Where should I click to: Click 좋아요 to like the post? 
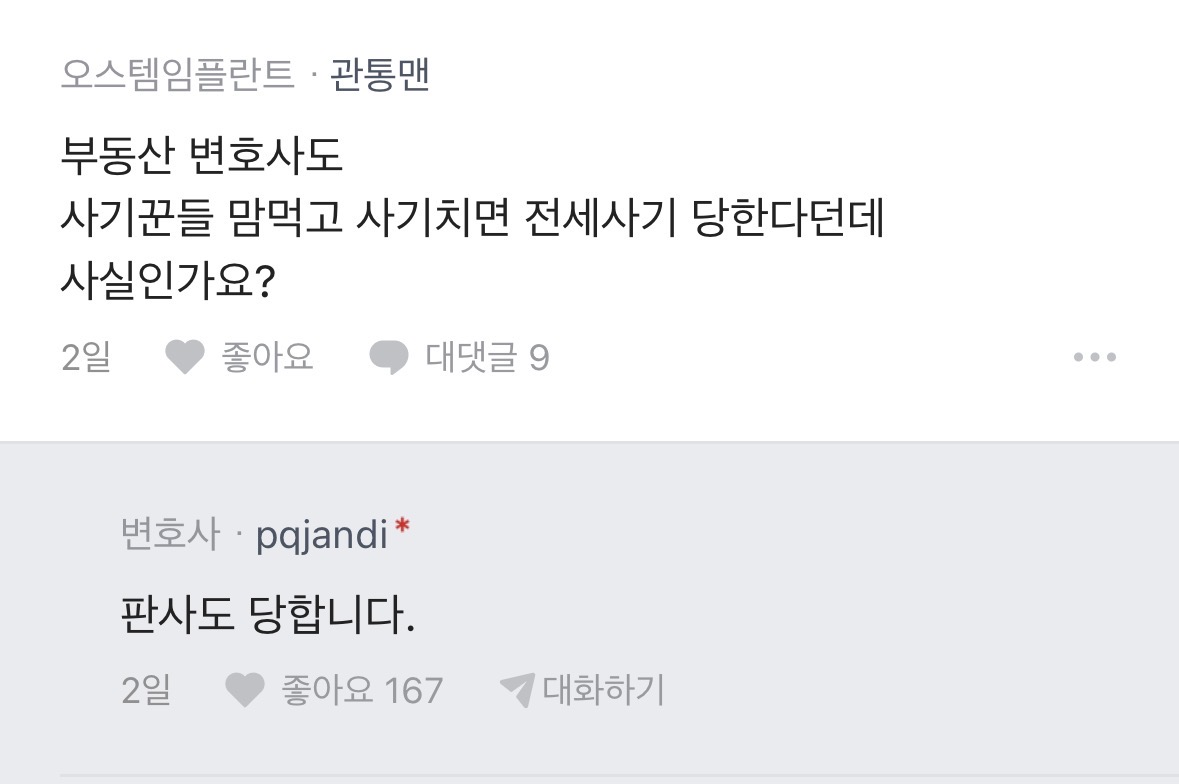click(266, 357)
